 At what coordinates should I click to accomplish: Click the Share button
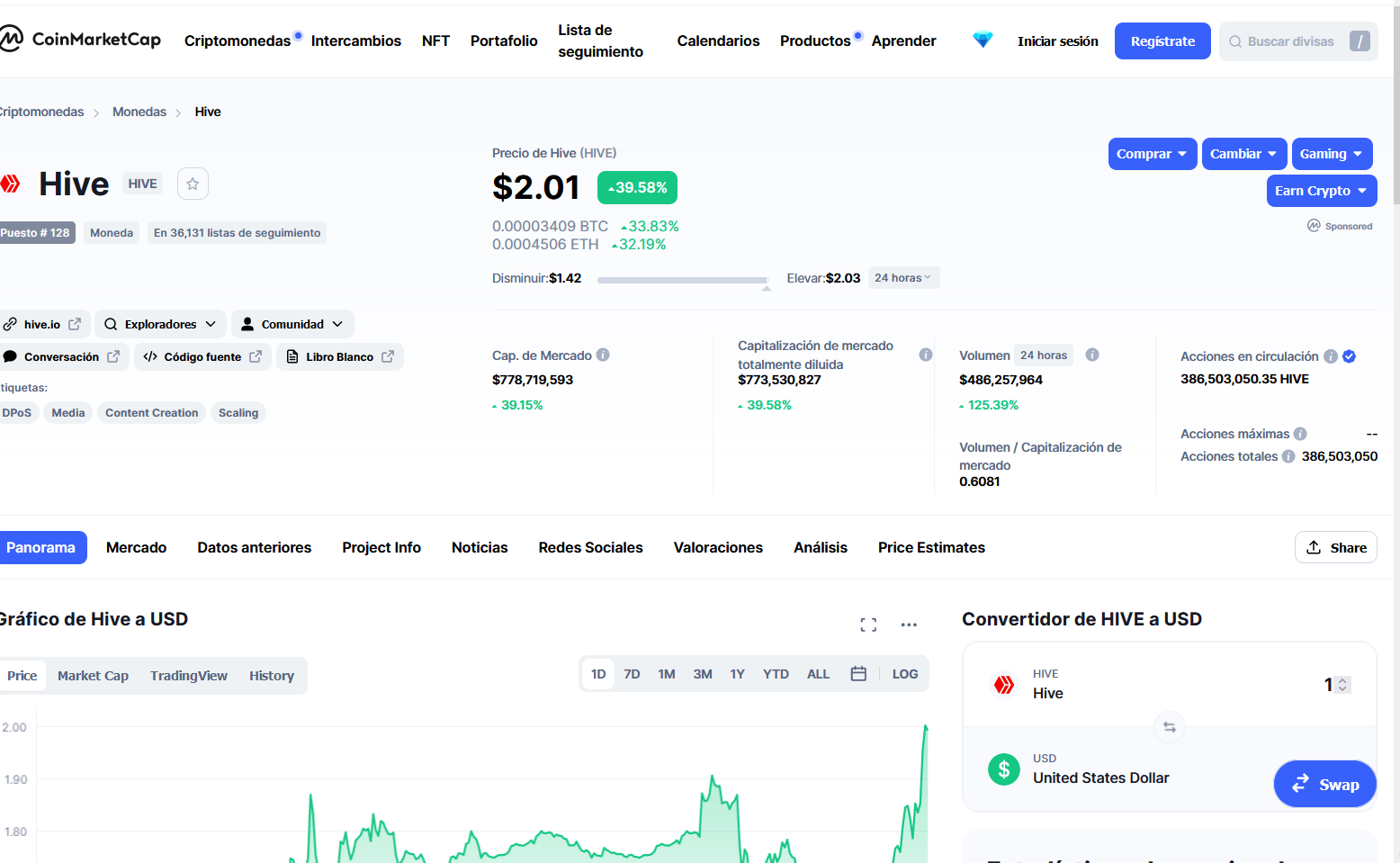1336,547
